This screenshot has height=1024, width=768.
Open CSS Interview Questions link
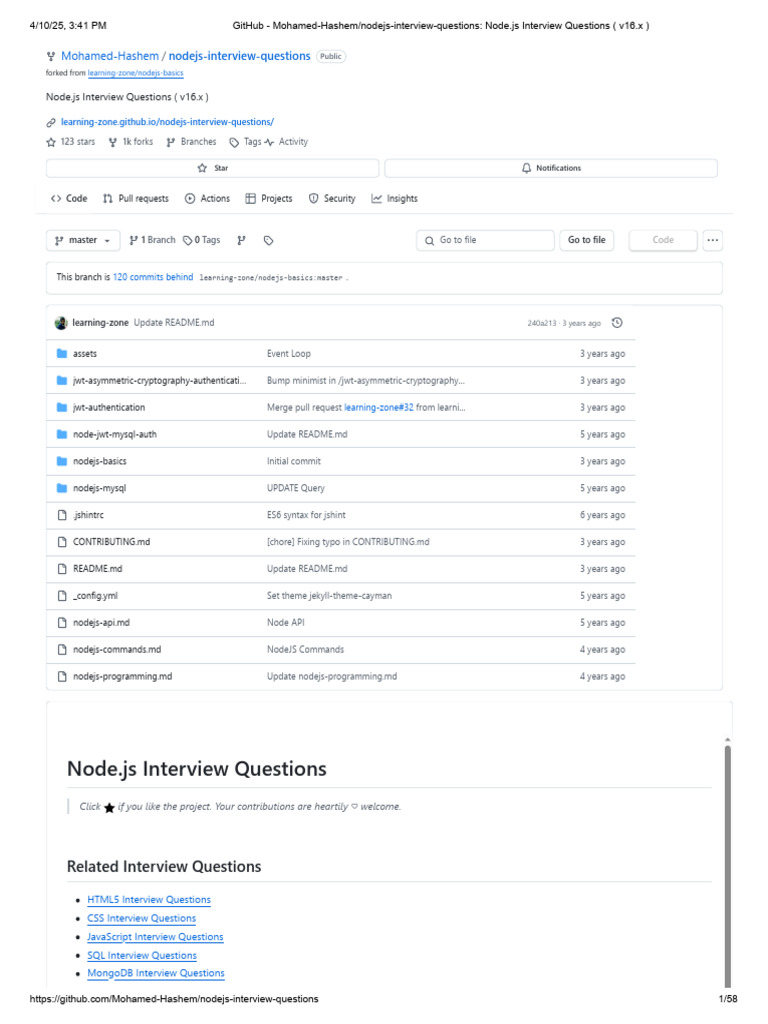pyautogui.click(x=142, y=918)
